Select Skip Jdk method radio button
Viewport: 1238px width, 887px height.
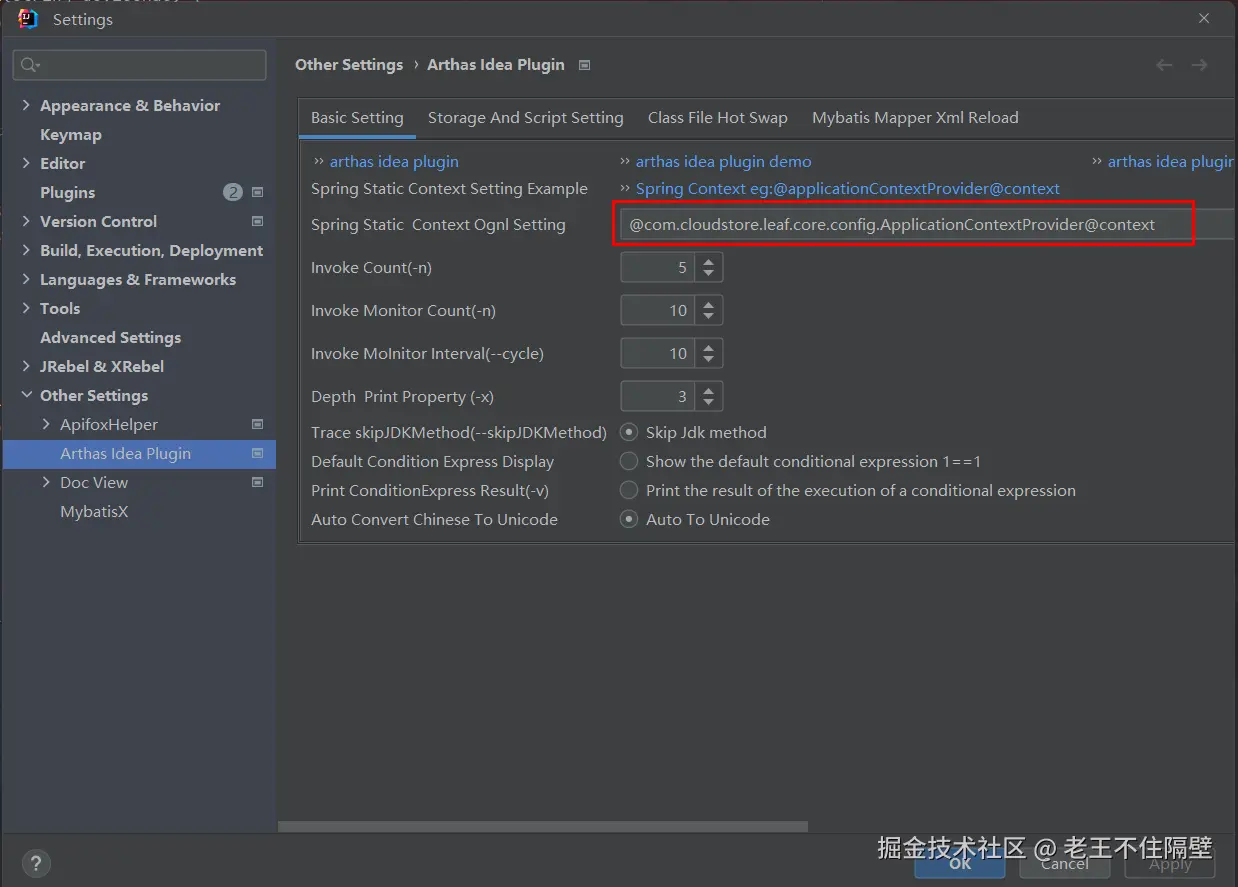point(629,432)
